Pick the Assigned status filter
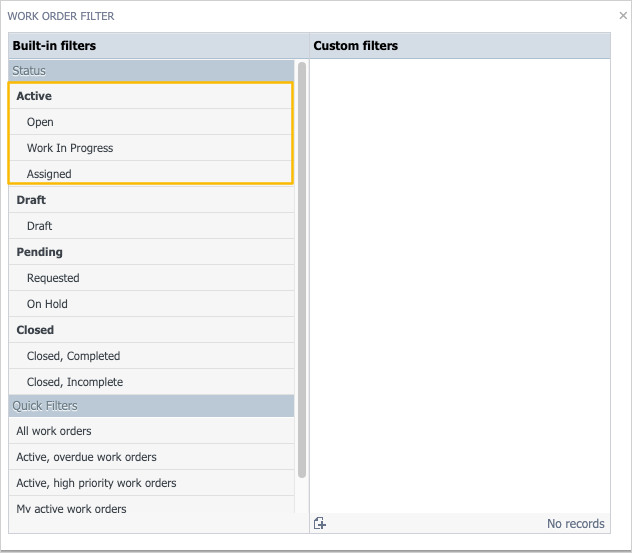 tap(49, 174)
